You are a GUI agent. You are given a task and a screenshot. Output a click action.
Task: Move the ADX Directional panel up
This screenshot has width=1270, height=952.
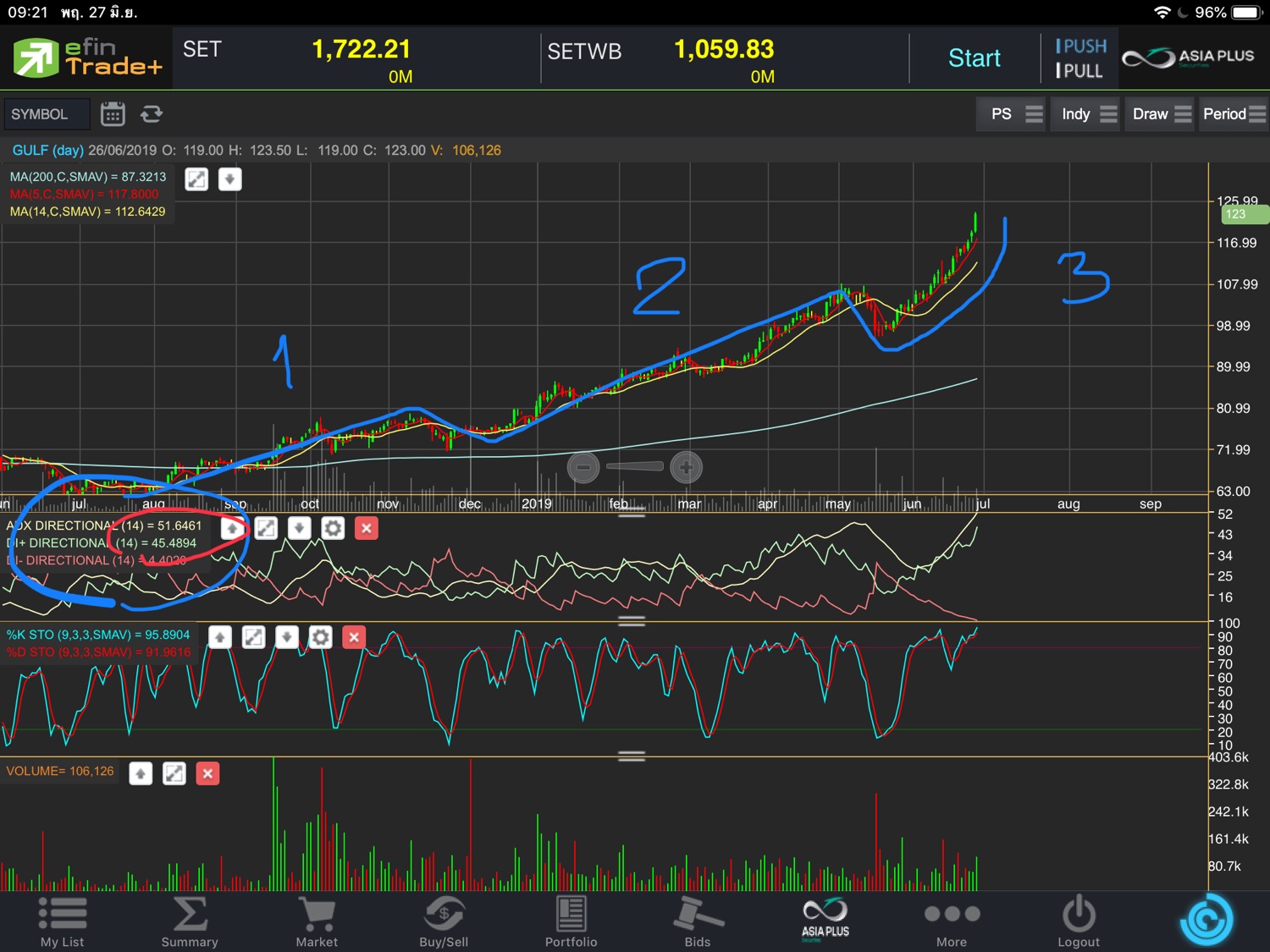232,528
